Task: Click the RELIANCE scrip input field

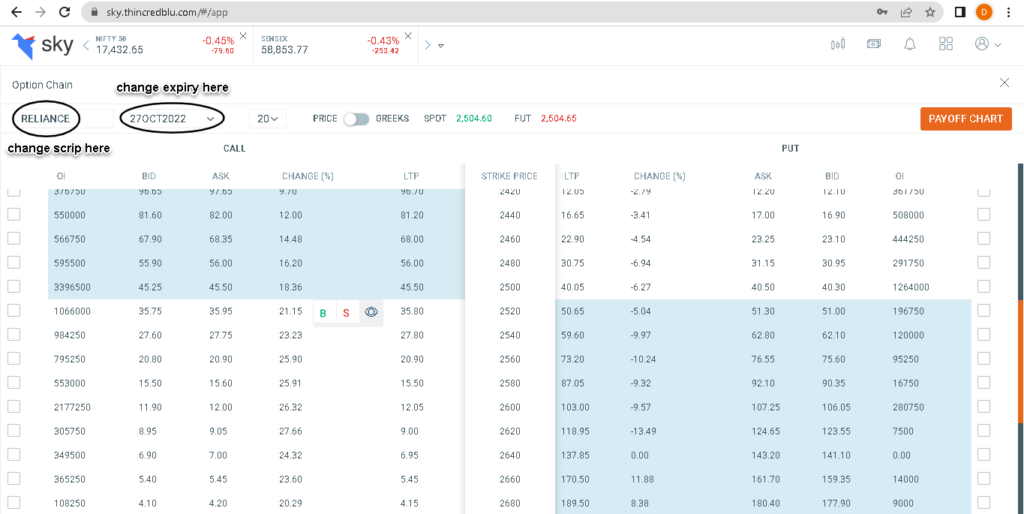Action: click(63, 118)
